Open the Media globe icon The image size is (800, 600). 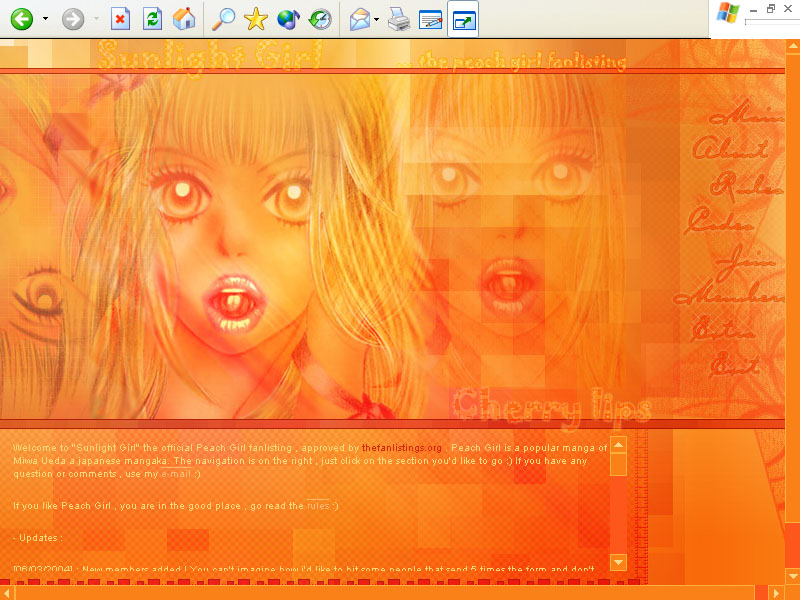pyautogui.click(x=288, y=19)
